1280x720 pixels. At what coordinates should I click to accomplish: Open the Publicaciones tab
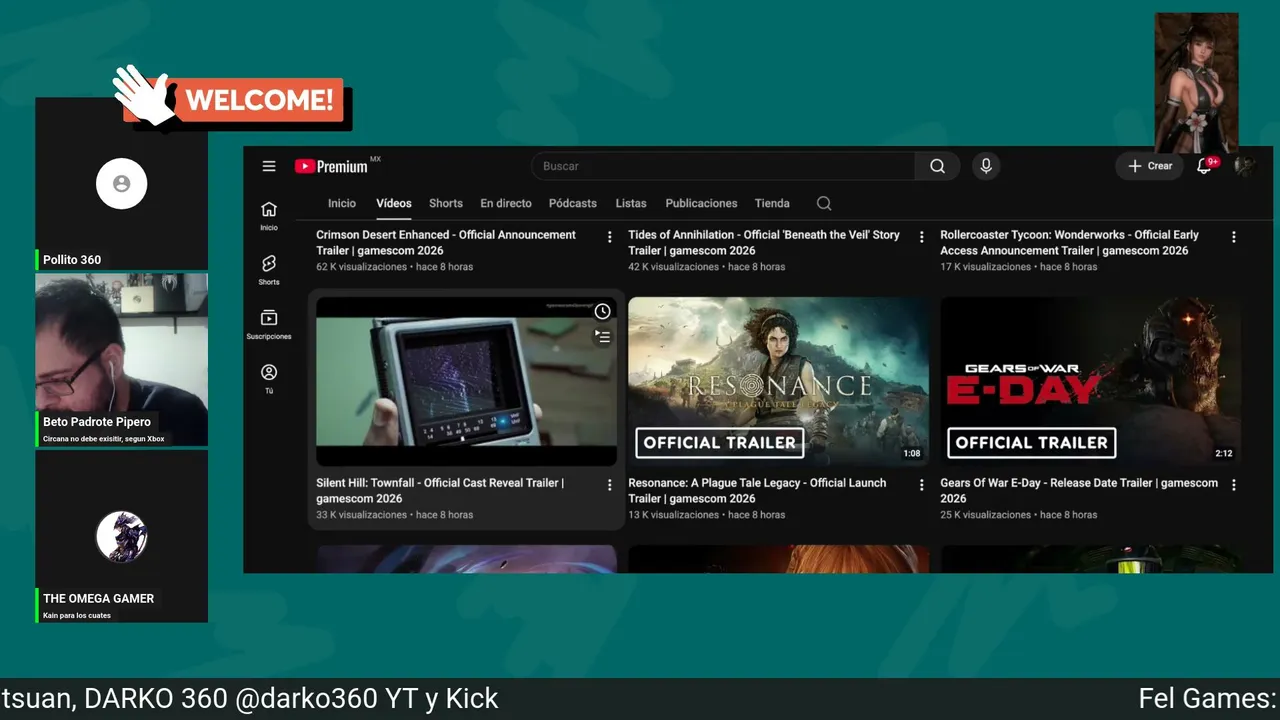701,203
